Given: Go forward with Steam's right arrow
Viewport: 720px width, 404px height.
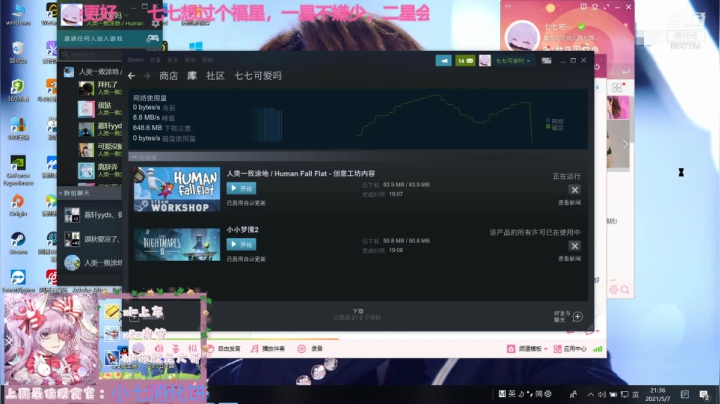Looking at the screenshot, I should (x=147, y=76).
